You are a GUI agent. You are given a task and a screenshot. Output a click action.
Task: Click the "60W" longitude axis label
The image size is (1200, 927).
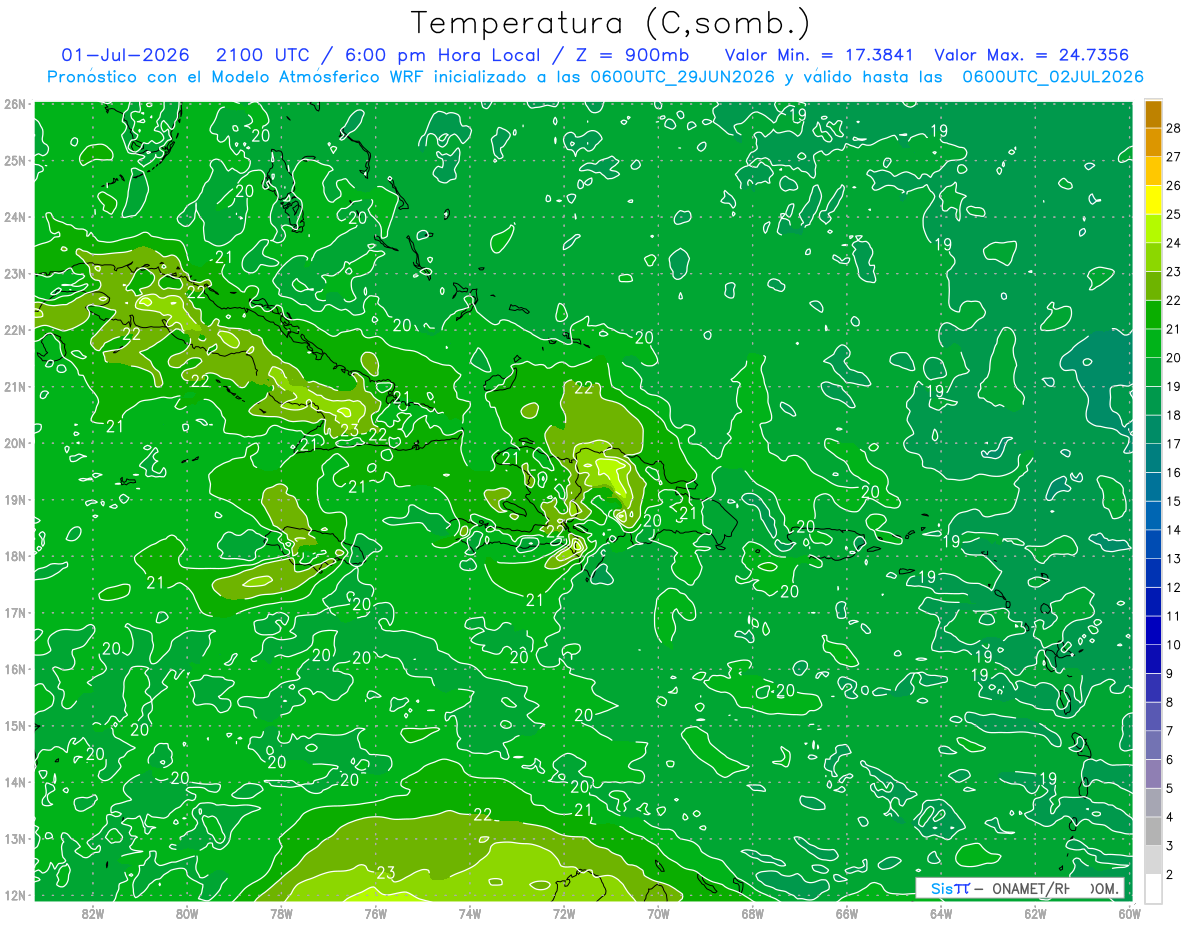coord(1129,912)
